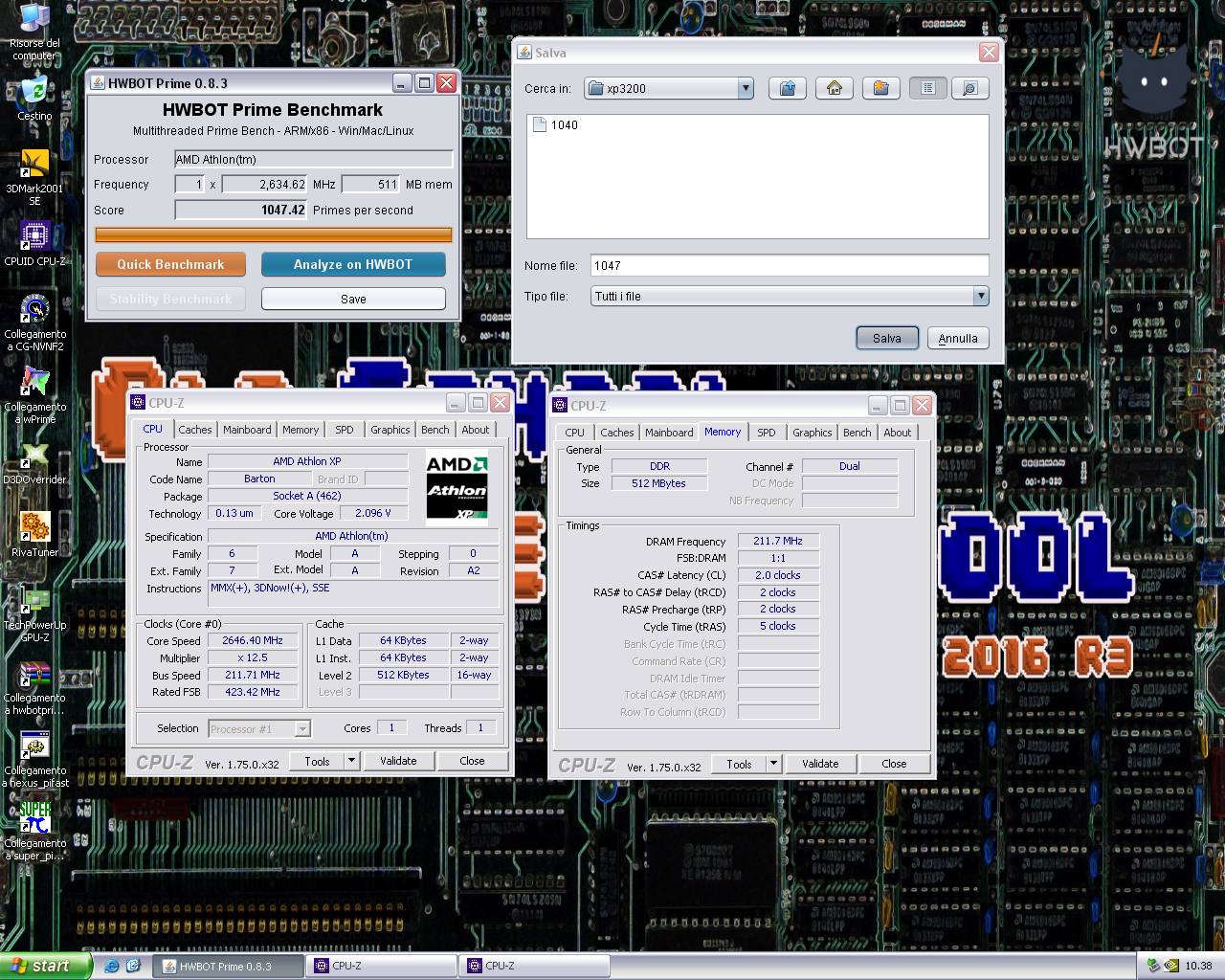This screenshot has width=1225, height=980.
Task: Click Internet Explorer quick launch icon
Action: (x=112, y=966)
